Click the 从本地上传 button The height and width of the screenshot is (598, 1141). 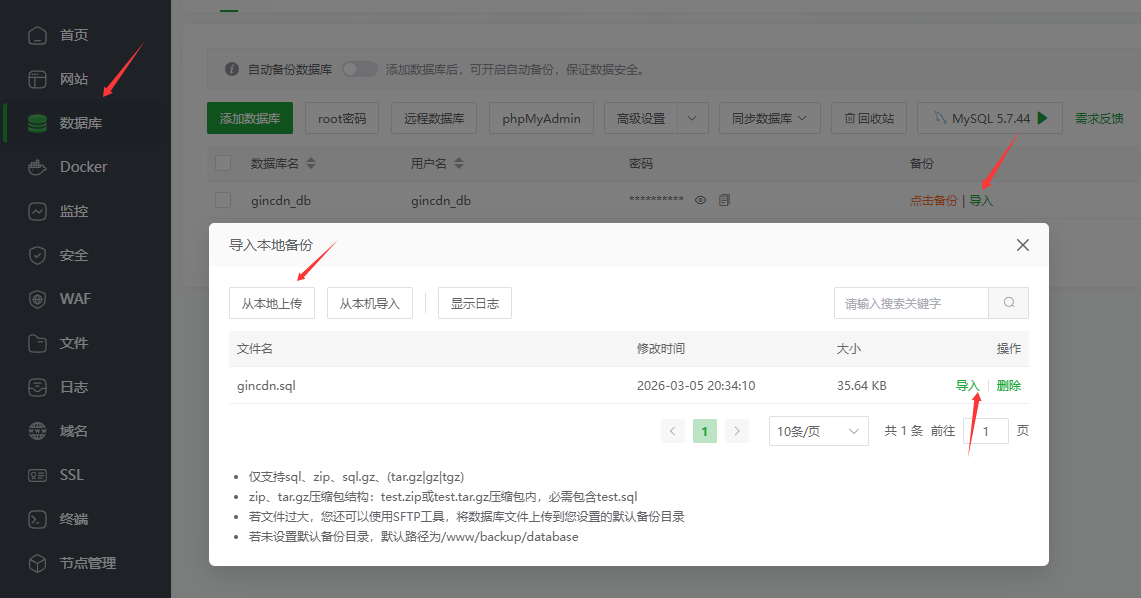tap(272, 303)
